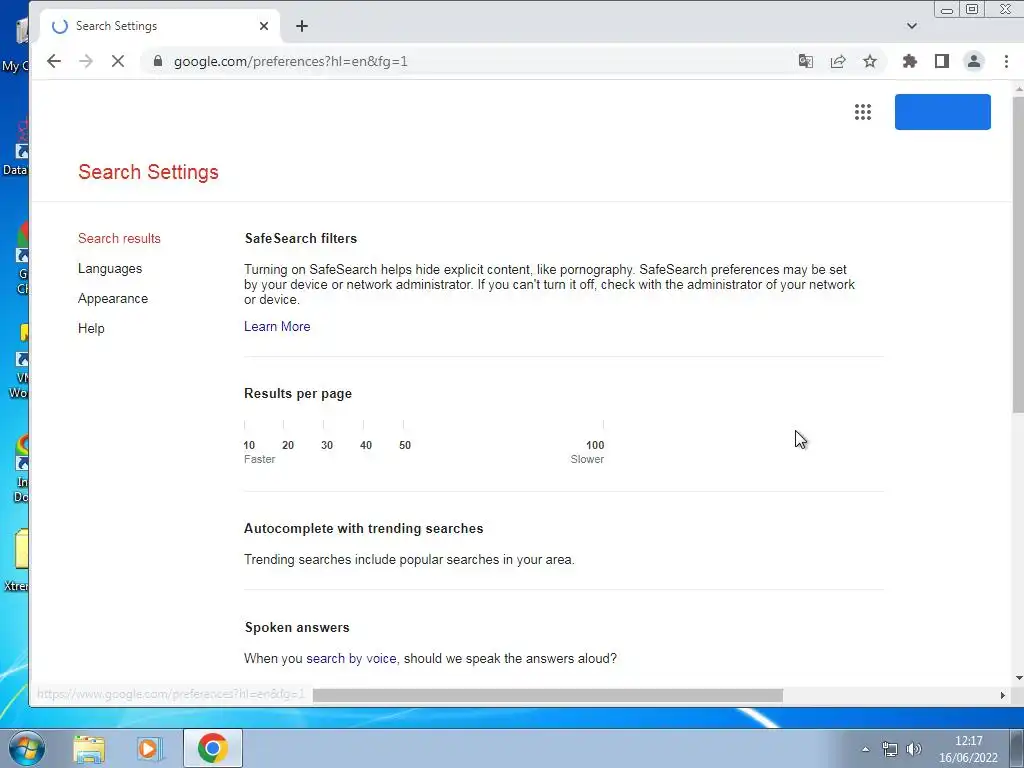Open the translate page icon
Image resolution: width=1024 pixels, height=768 pixels.
(x=806, y=61)
